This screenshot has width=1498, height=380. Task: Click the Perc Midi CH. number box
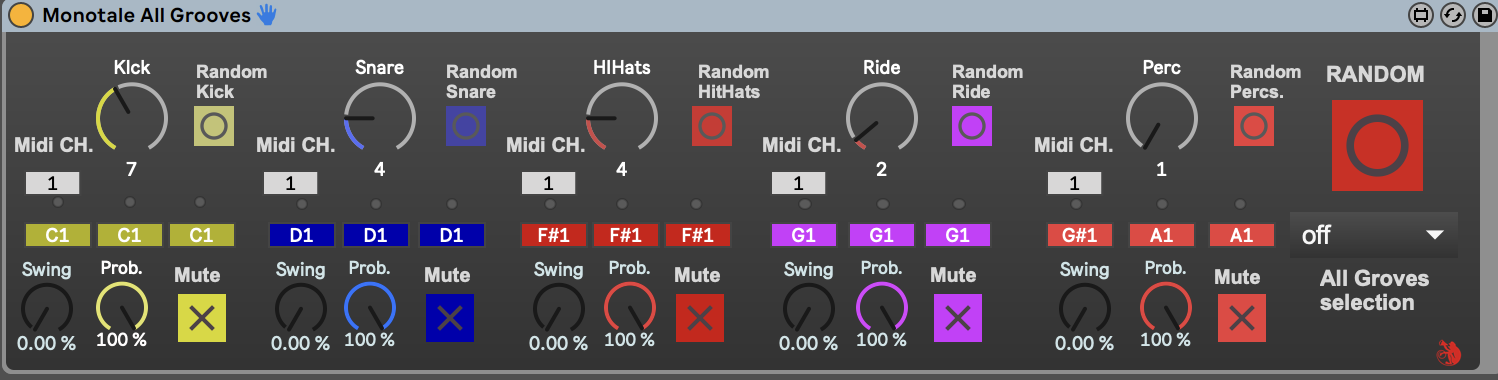tap(1074, 183)
